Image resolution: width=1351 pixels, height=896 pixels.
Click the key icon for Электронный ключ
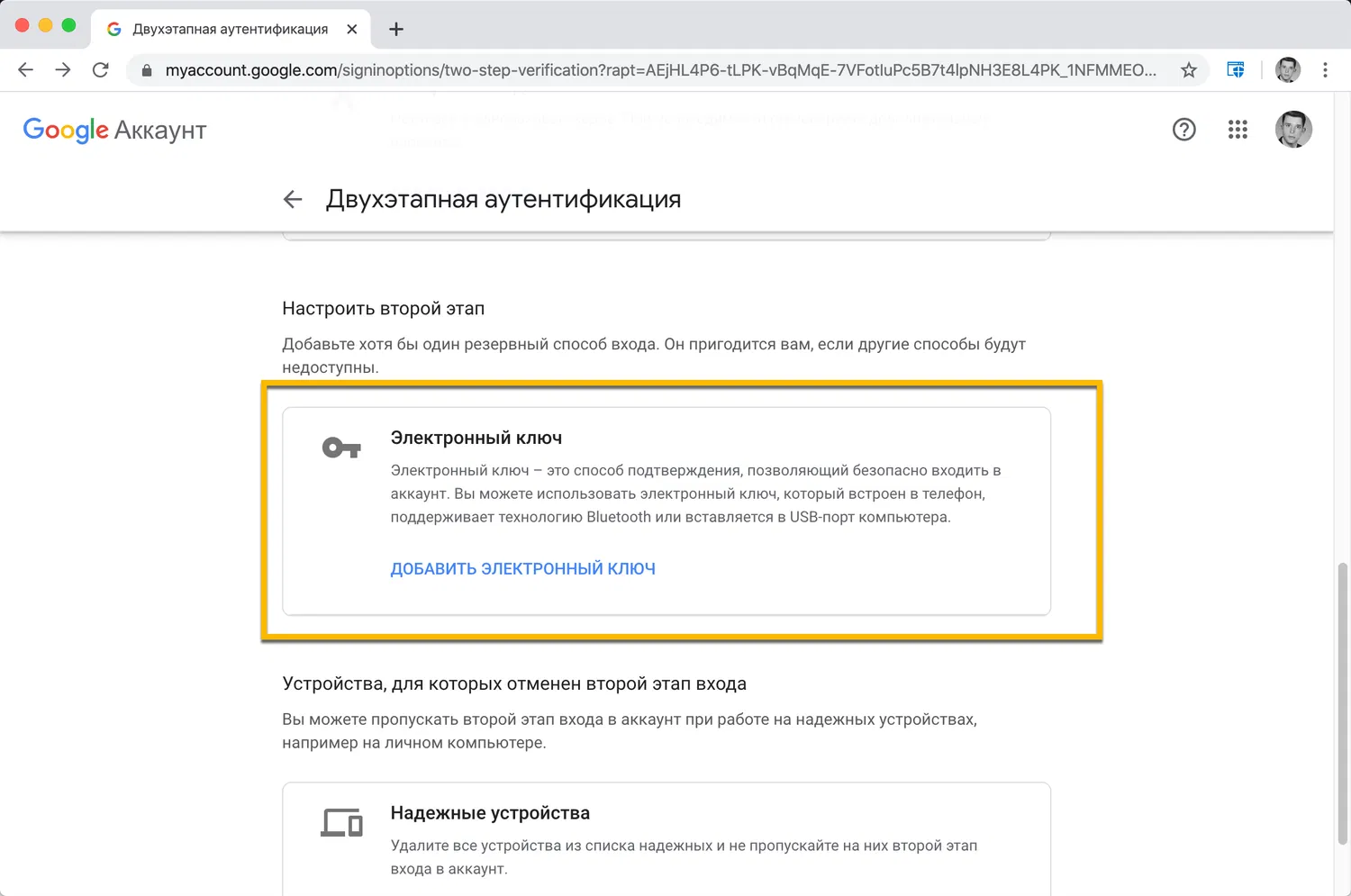[341, 448]
